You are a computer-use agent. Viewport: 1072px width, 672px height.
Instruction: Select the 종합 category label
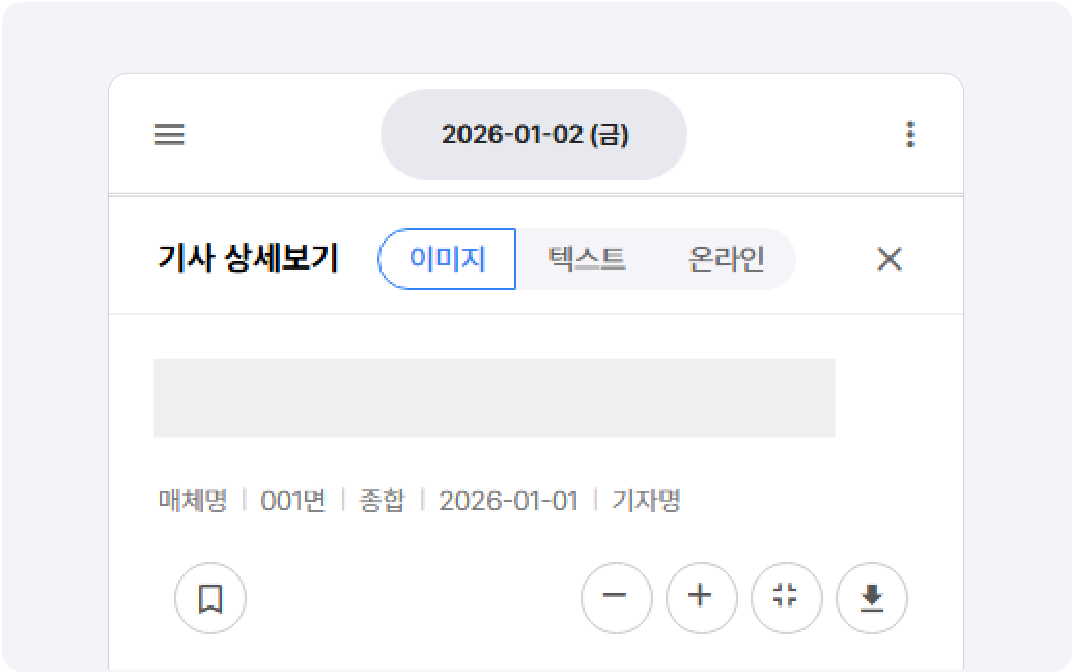coord(383,500)
